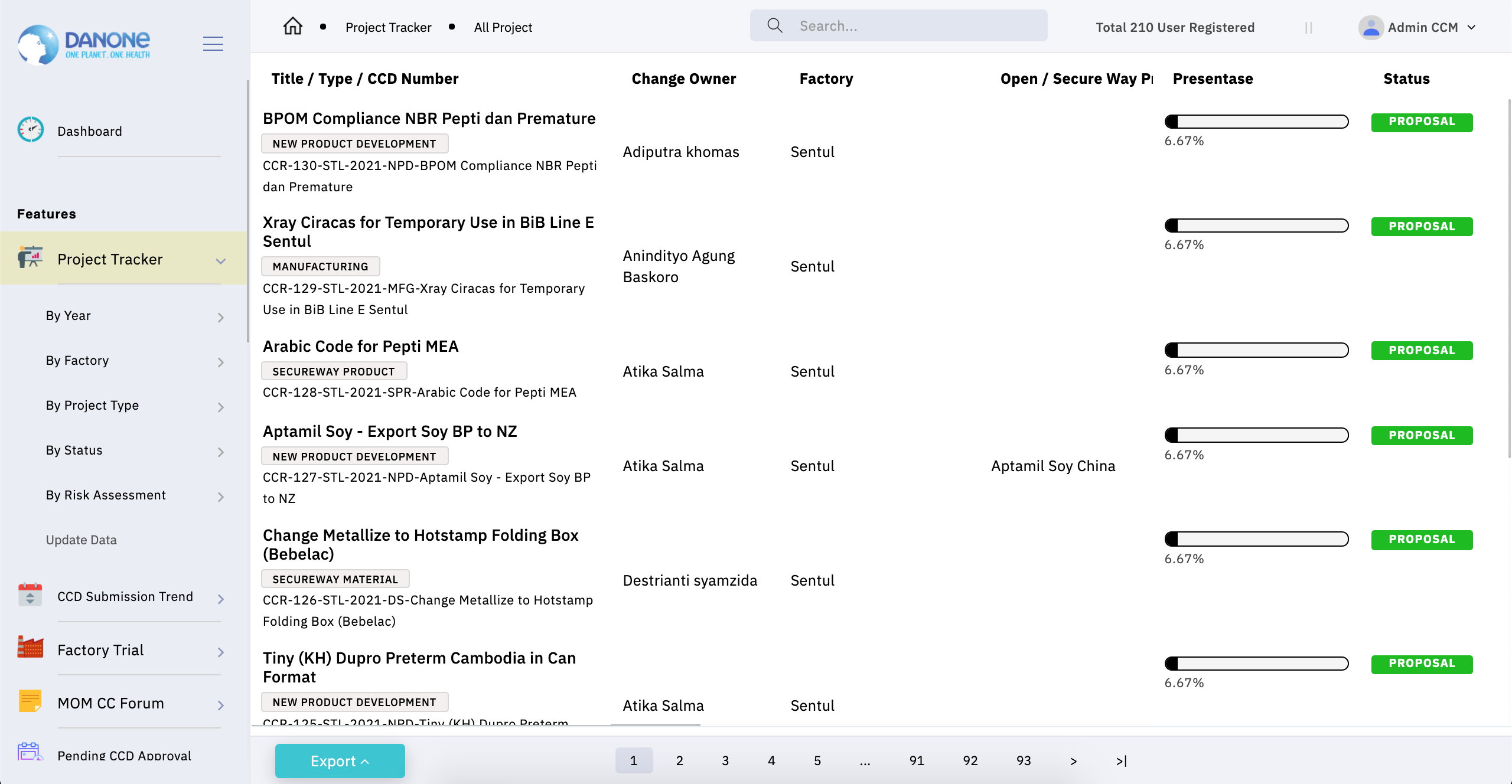Screen dimensions: 1512x784
Task: Expand the By Factory submenu
Action: (x=221, y=362)
